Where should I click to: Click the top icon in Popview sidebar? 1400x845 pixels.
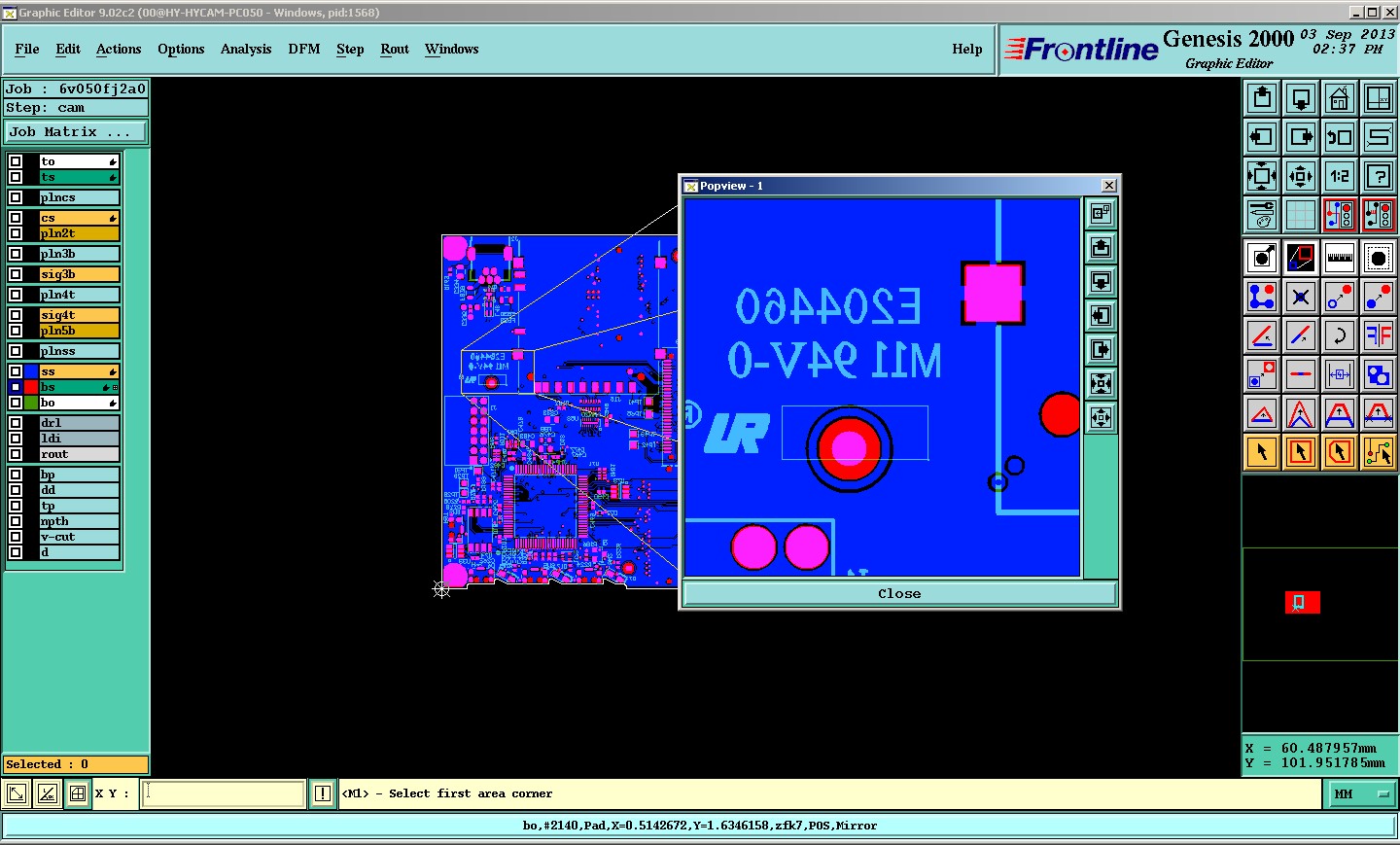(x=1101, y=213)
